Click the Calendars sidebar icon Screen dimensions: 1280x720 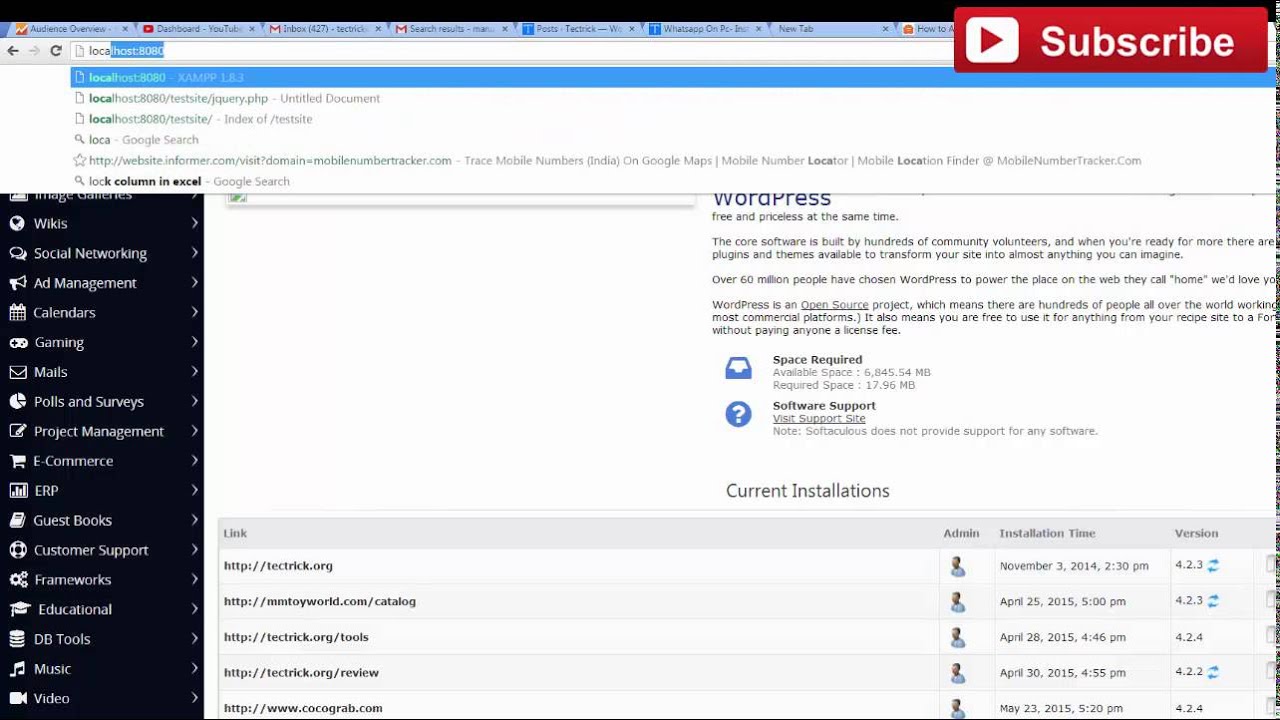pos(17,313)
